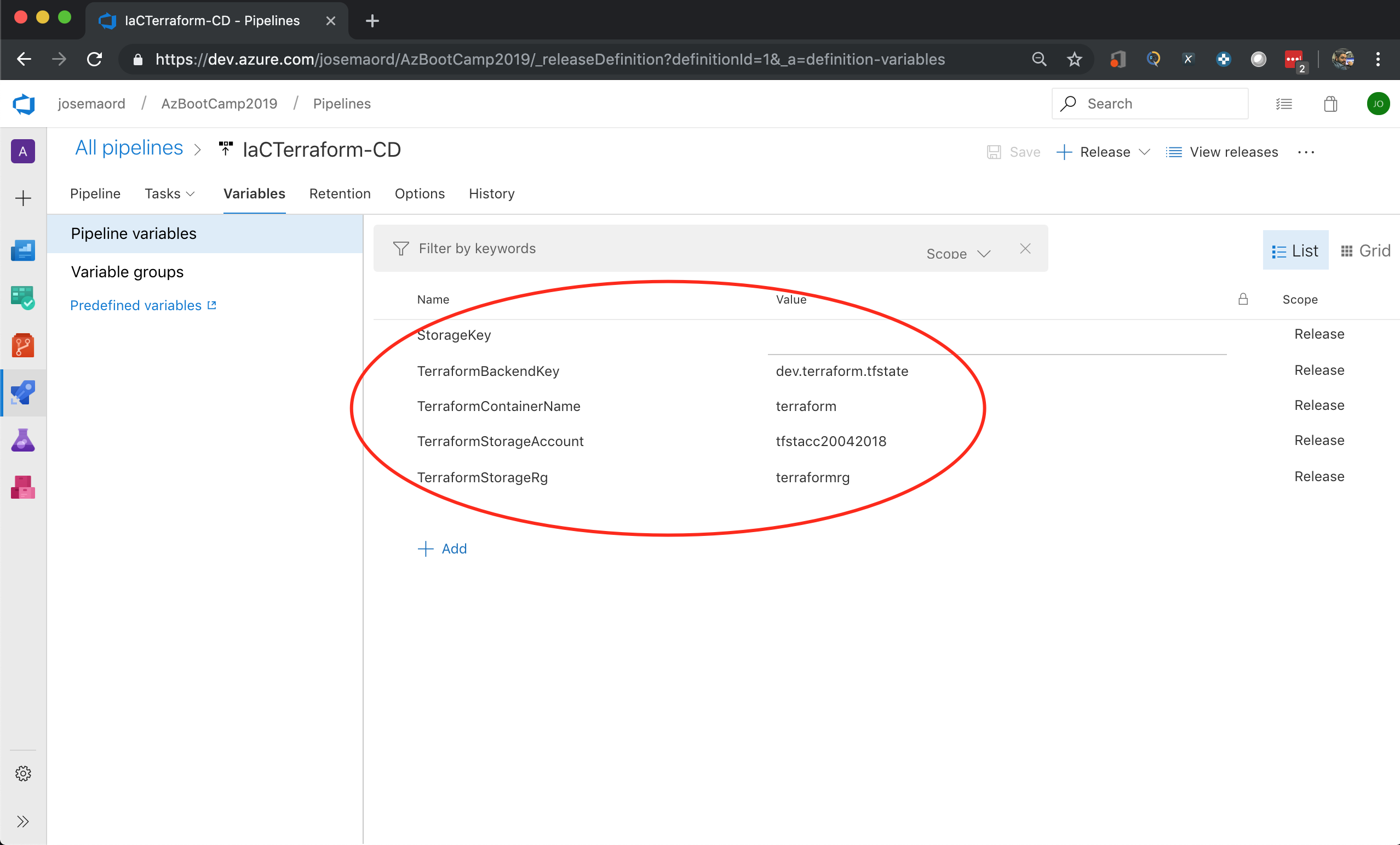Expand sidebar with double-chevron icon
Viewport: 1400px width, 845px height.
[22, 821]
